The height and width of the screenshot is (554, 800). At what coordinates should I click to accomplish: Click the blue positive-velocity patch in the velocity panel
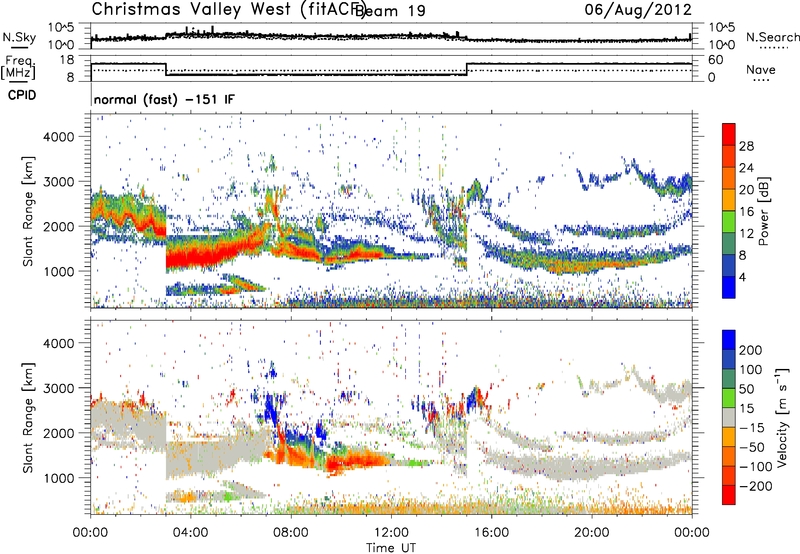tap(270, 408)
